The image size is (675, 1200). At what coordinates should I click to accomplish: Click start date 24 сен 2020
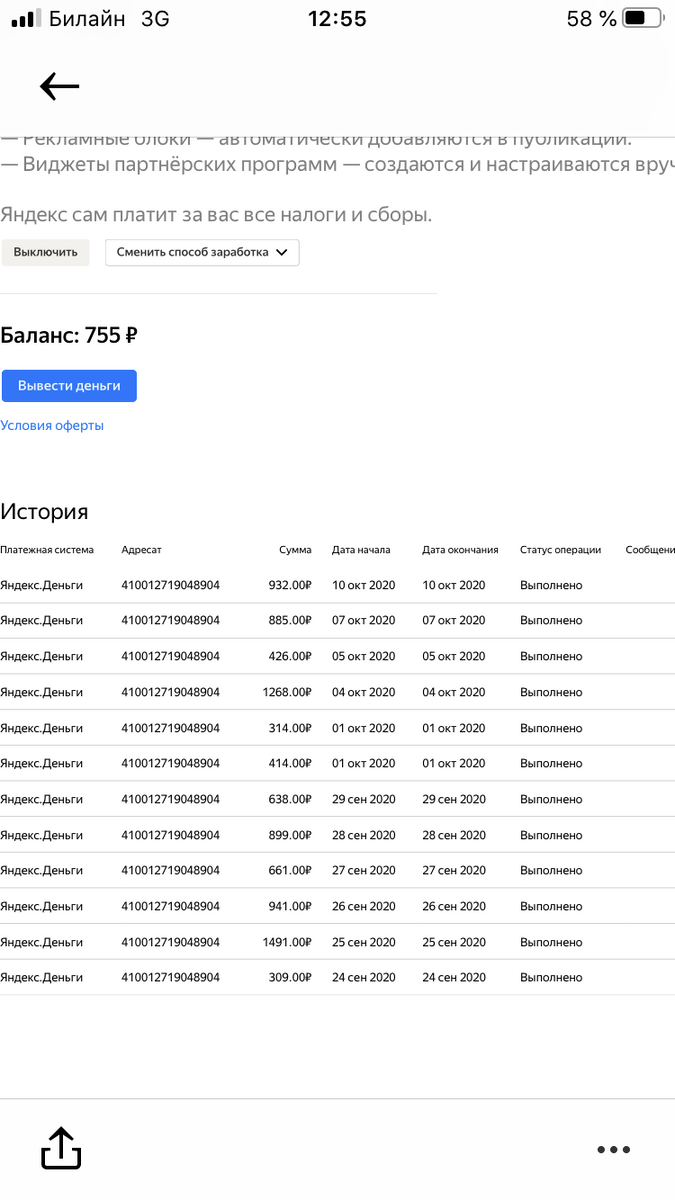click(x=364, y=978)
